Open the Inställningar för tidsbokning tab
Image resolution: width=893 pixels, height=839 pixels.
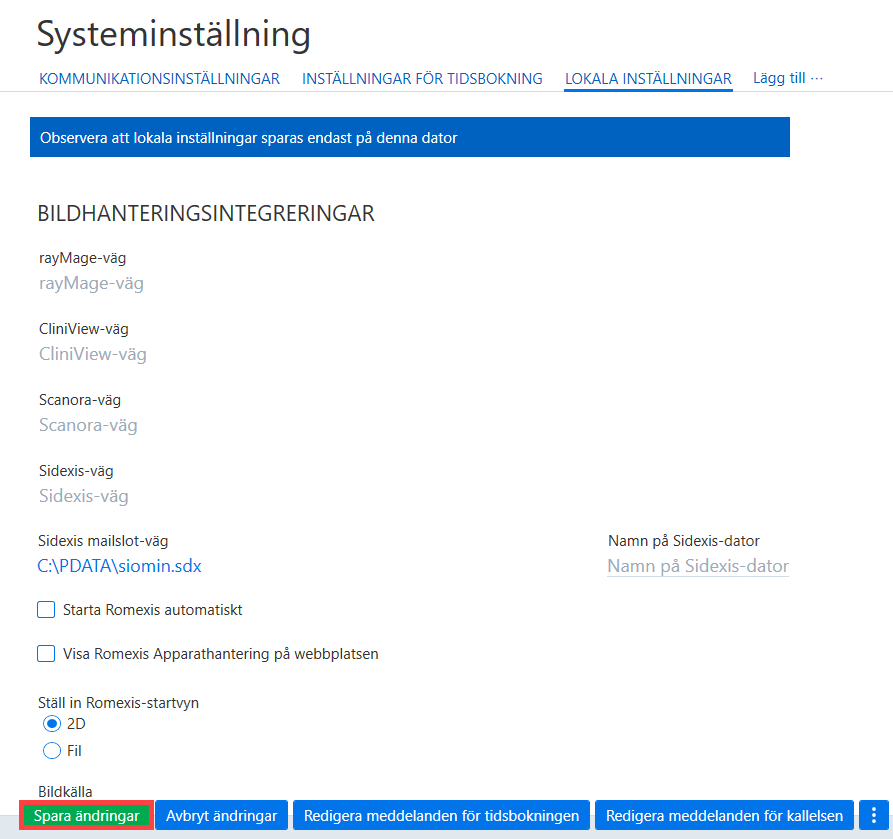[x=422, y=79]
